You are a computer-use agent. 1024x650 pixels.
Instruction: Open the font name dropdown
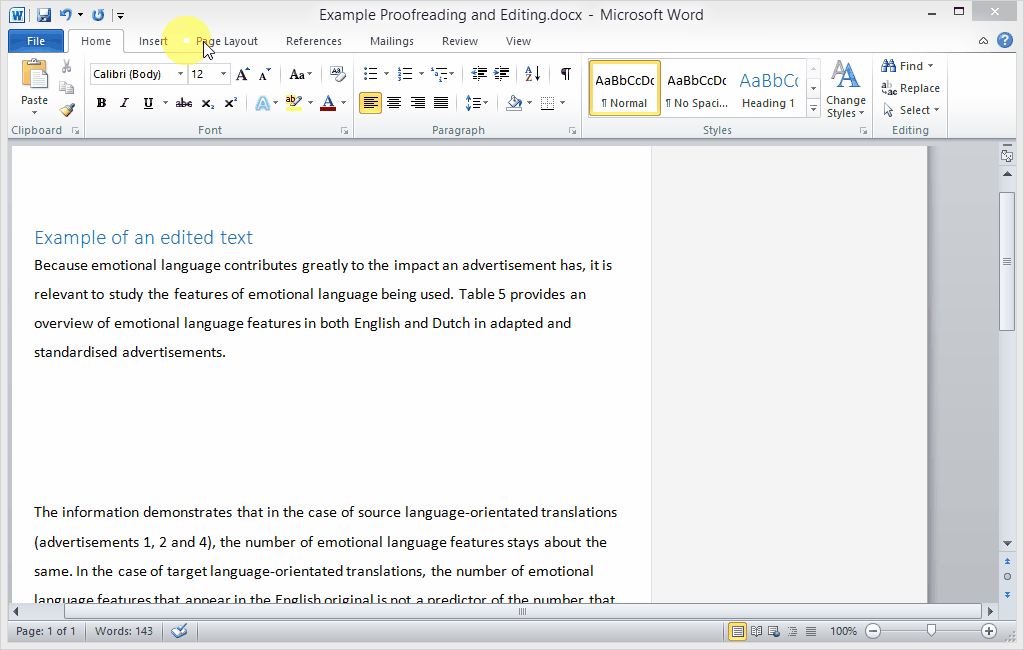point(181,74)
